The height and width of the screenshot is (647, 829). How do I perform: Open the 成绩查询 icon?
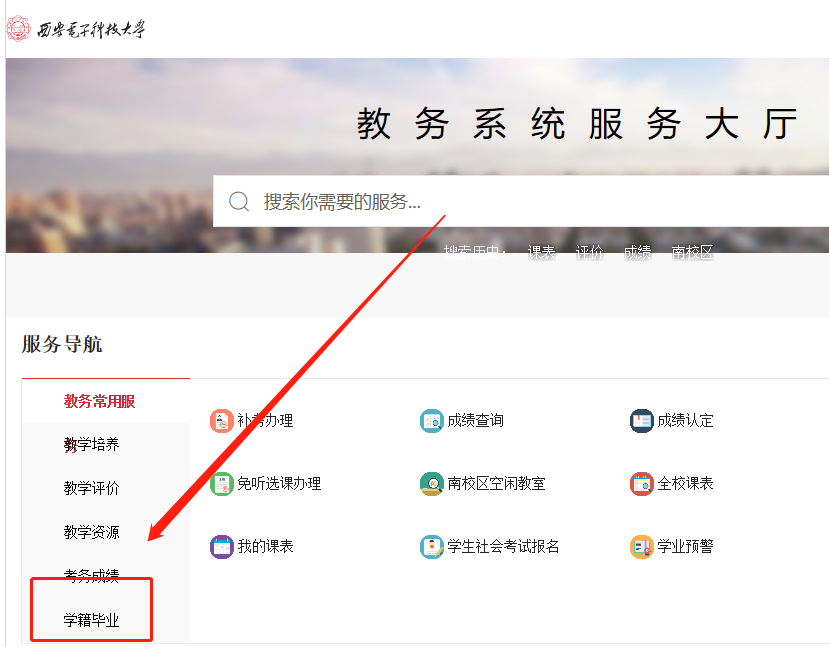coord(431,421)
